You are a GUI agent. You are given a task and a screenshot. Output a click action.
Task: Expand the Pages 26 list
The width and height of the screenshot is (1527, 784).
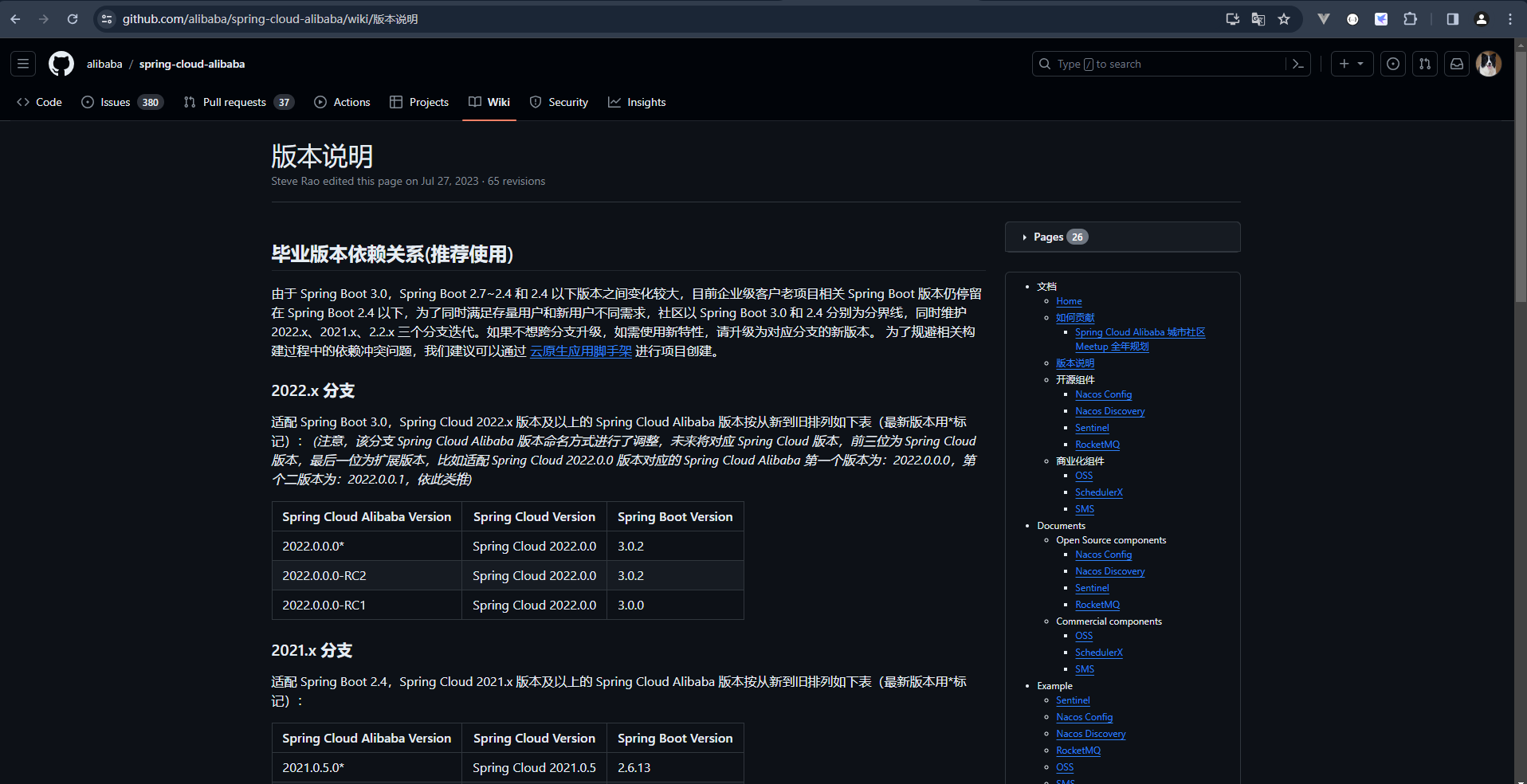1122,237
